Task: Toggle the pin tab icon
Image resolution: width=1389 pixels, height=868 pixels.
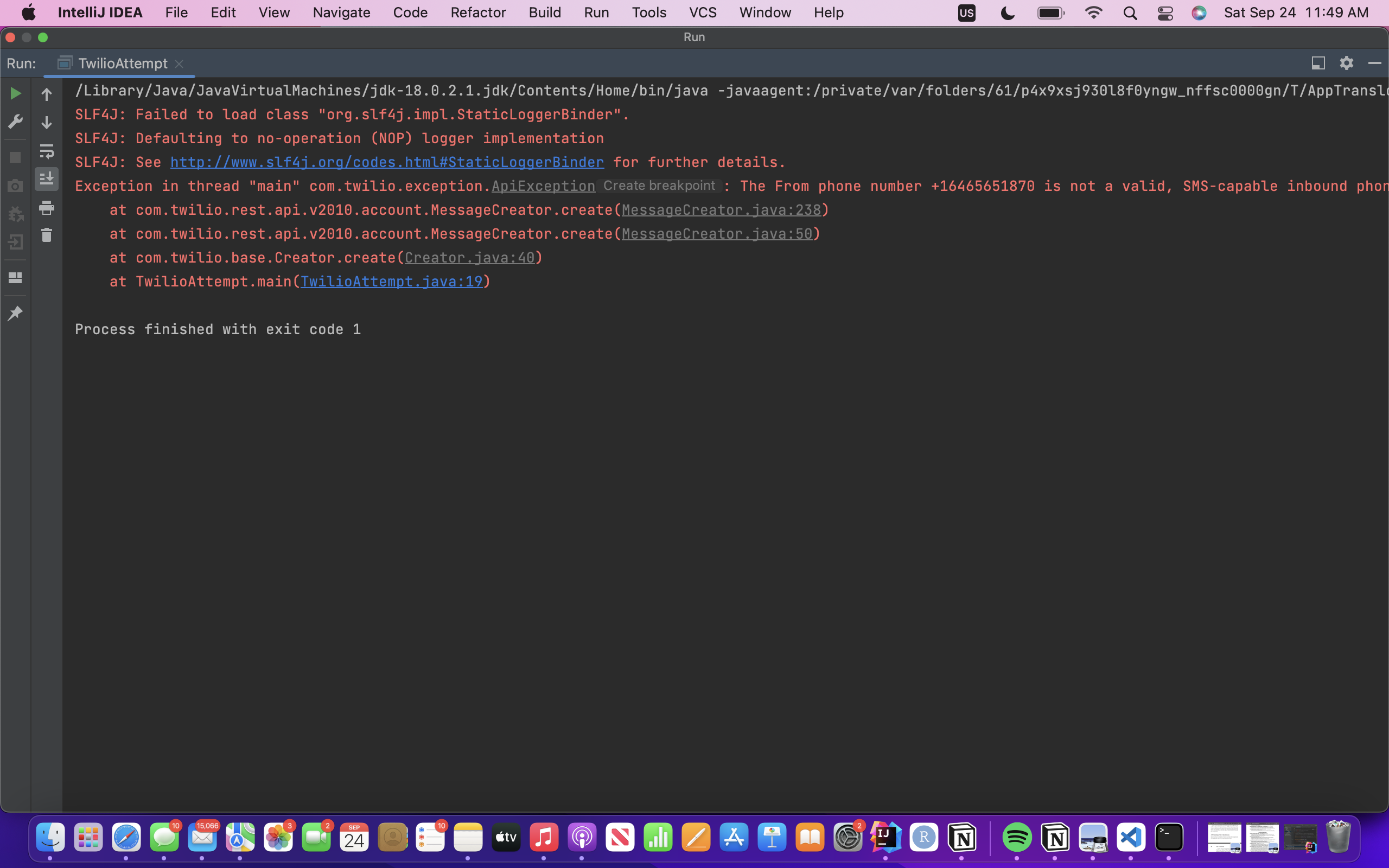Action: point(16,314)
